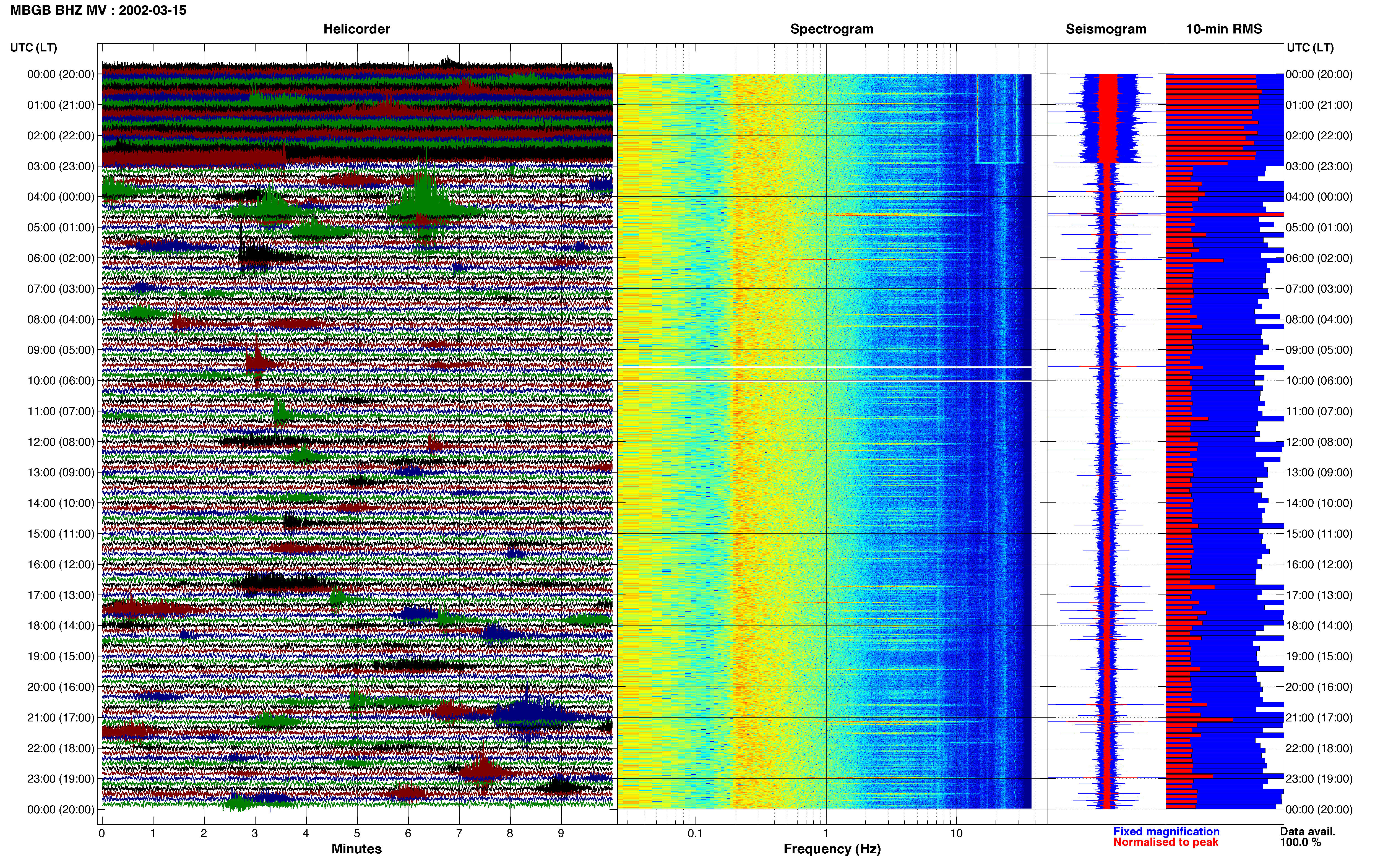Click '19:00 (15:00)' on the helicorder time axis
Viewport: 1388px width, 868px height.
[x=61, y=656]
